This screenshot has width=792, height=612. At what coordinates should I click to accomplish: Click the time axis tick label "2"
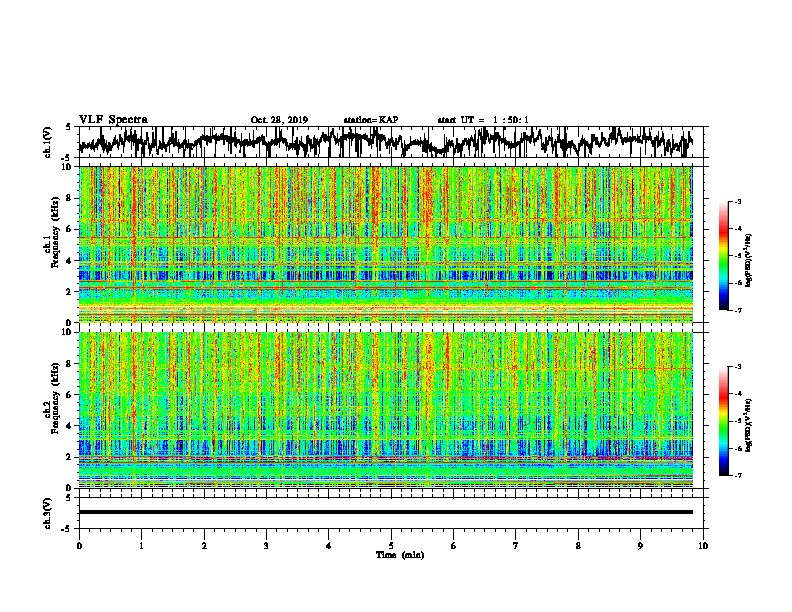[204, 546]
